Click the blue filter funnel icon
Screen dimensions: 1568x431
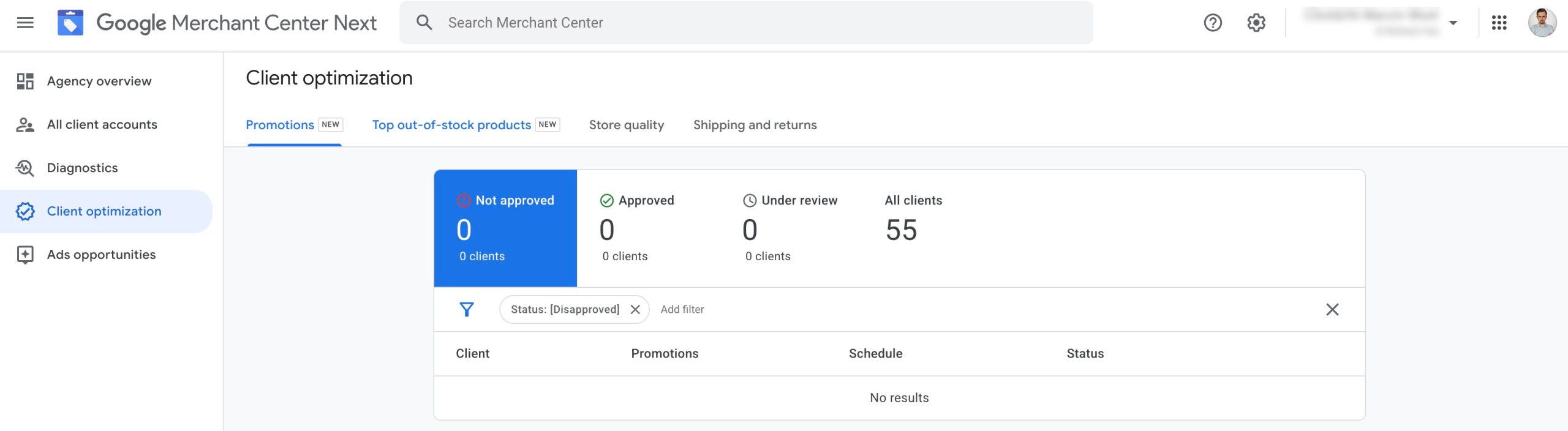click(x=467, y=309)
